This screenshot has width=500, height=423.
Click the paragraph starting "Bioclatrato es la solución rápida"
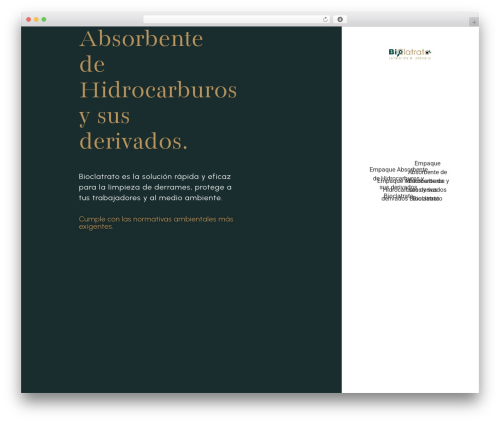[x=155, y=187]
